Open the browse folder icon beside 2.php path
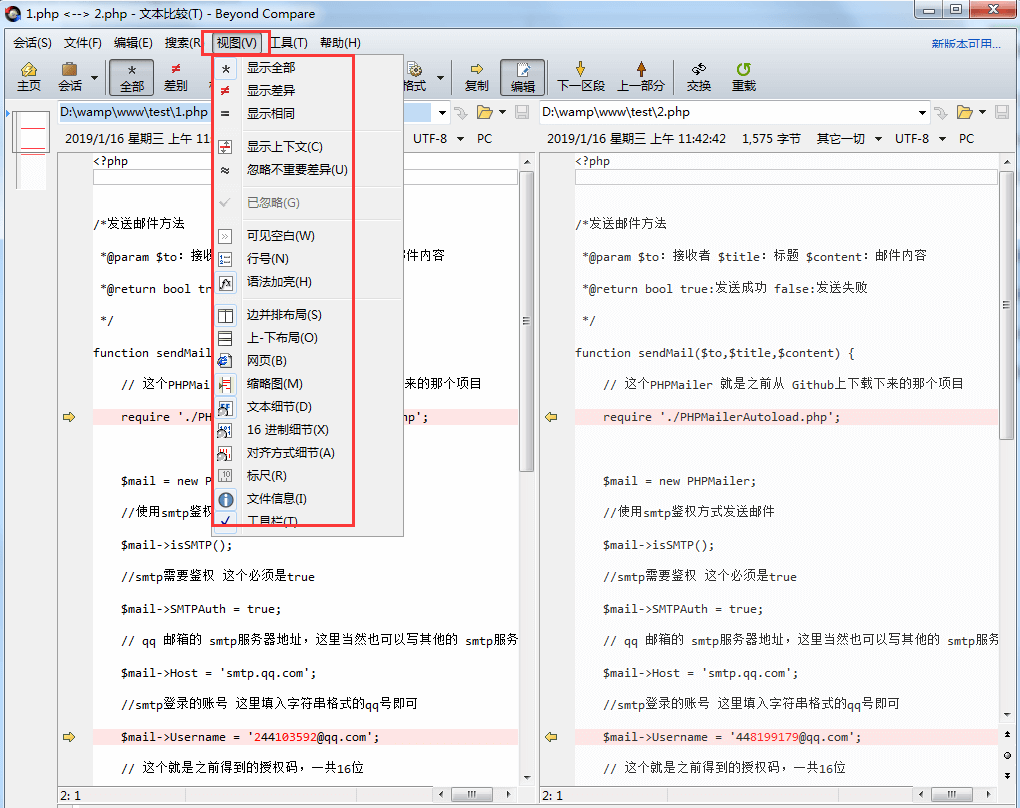The height and width of the screenshot is (808, 1020). pos(962,111)
